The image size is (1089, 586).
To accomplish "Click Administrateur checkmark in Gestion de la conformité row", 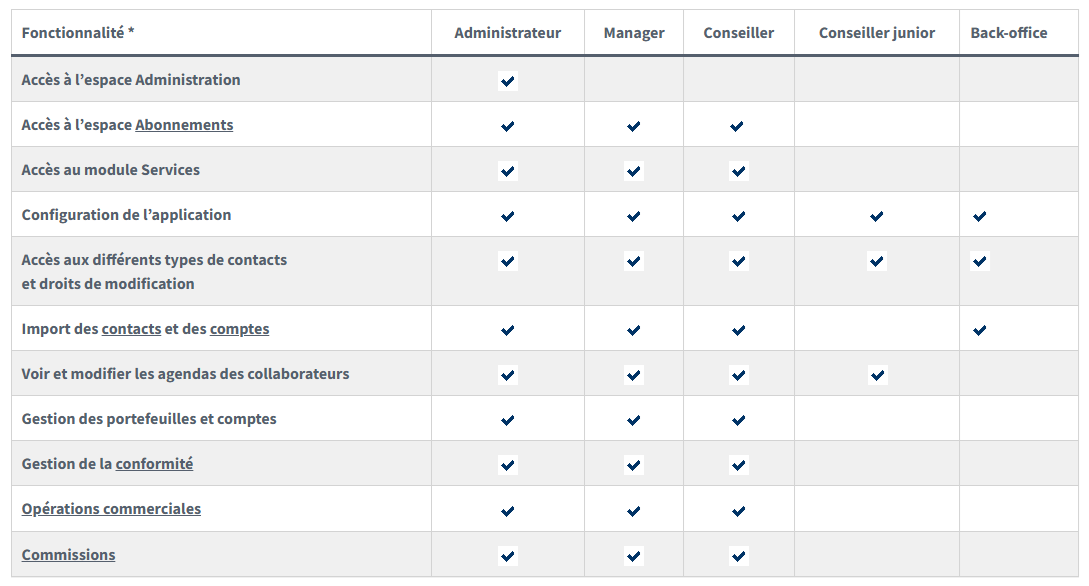I will [x=508, y=465].
